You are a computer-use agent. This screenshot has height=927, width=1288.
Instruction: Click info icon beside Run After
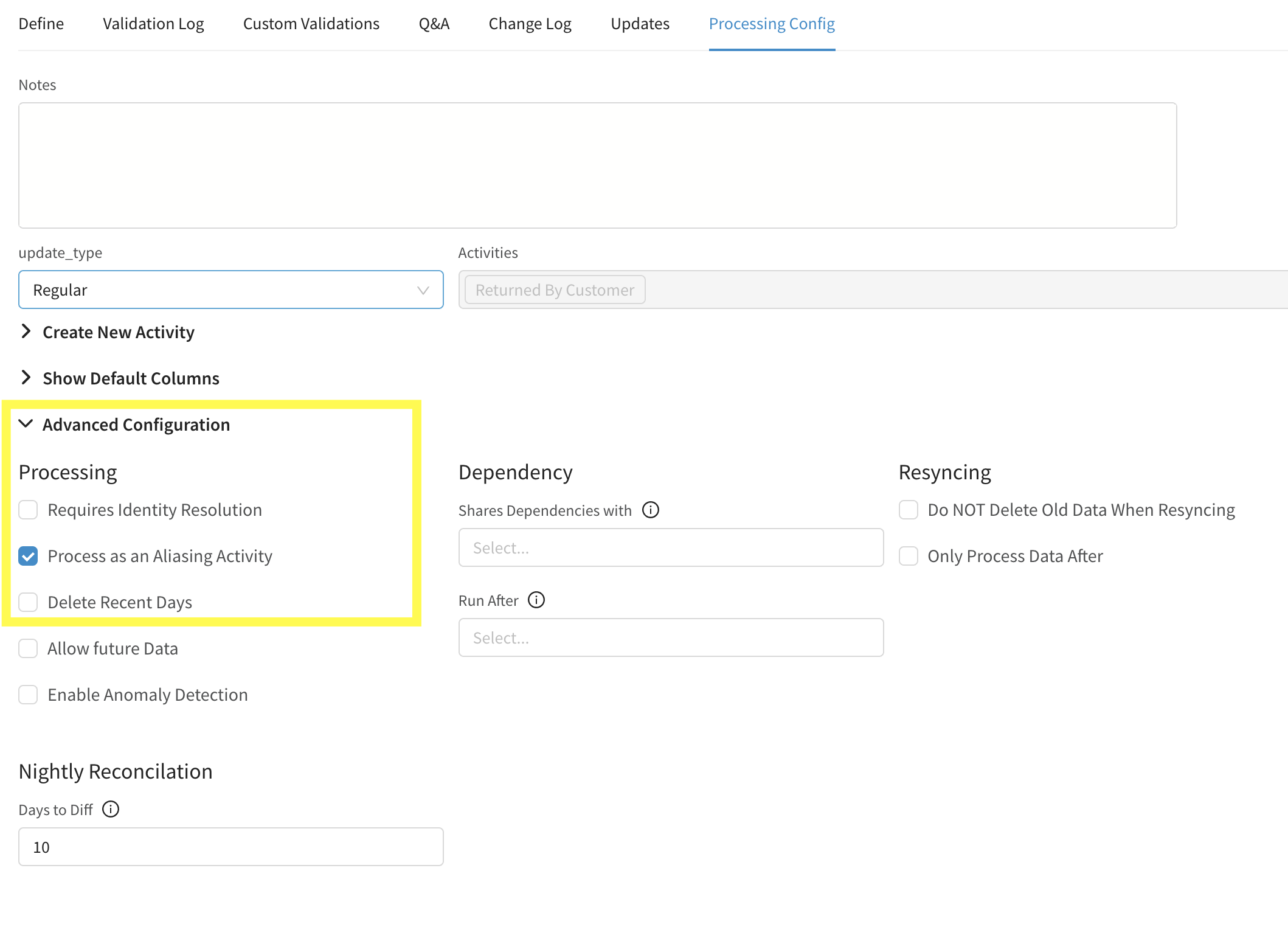pyautogui.click(x=536, y=600)
